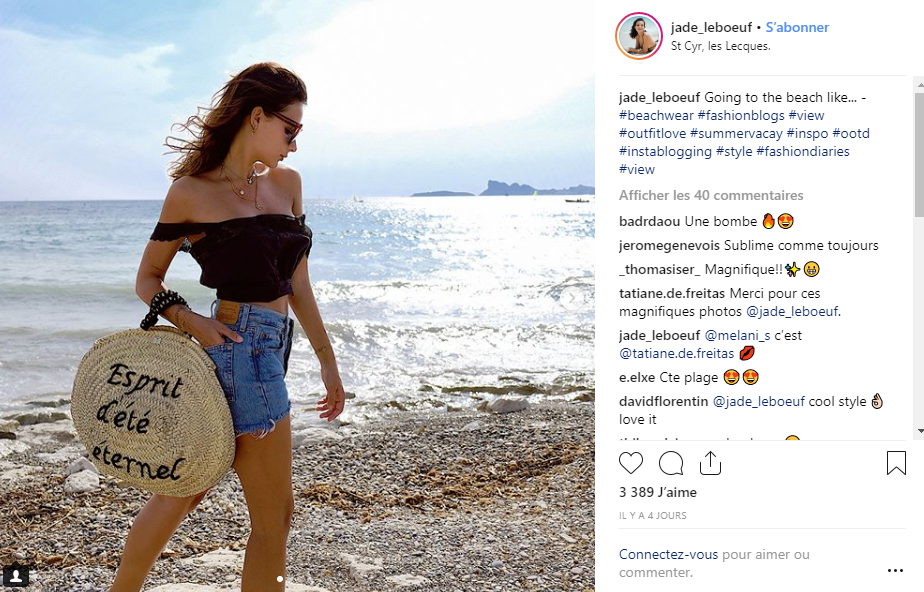The height and width of the screenshot is (592, 924).
Task: Click the carousel position dot indicator
Action: coord(280,579)
